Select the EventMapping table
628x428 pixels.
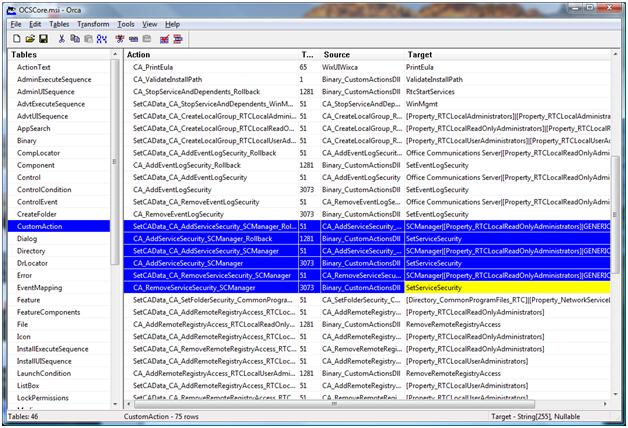(x=39, y=288)
